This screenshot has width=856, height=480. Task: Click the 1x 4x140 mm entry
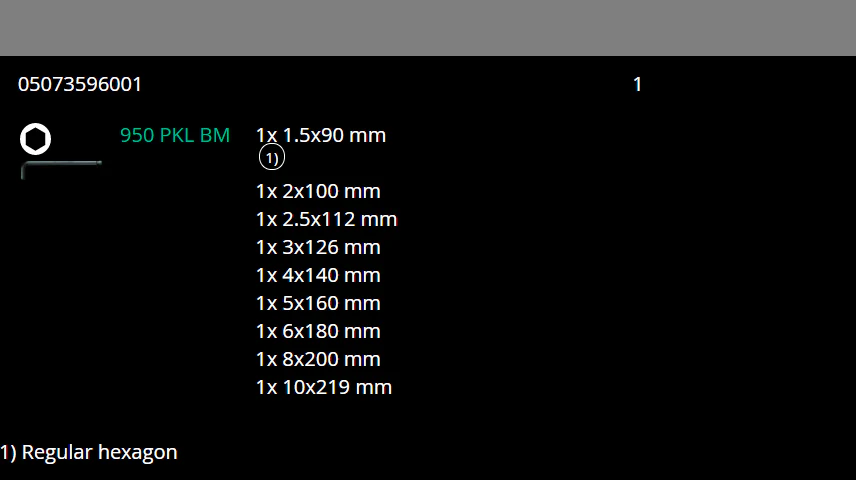tap(318, 275)
